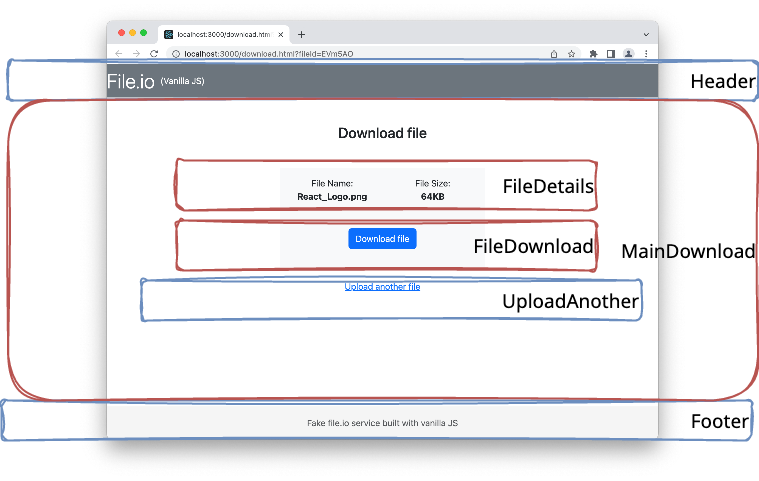Bookmark this page with the star icon
Image resolution: width=759 pixels, height=481 pixels.
tap(571, 53)
